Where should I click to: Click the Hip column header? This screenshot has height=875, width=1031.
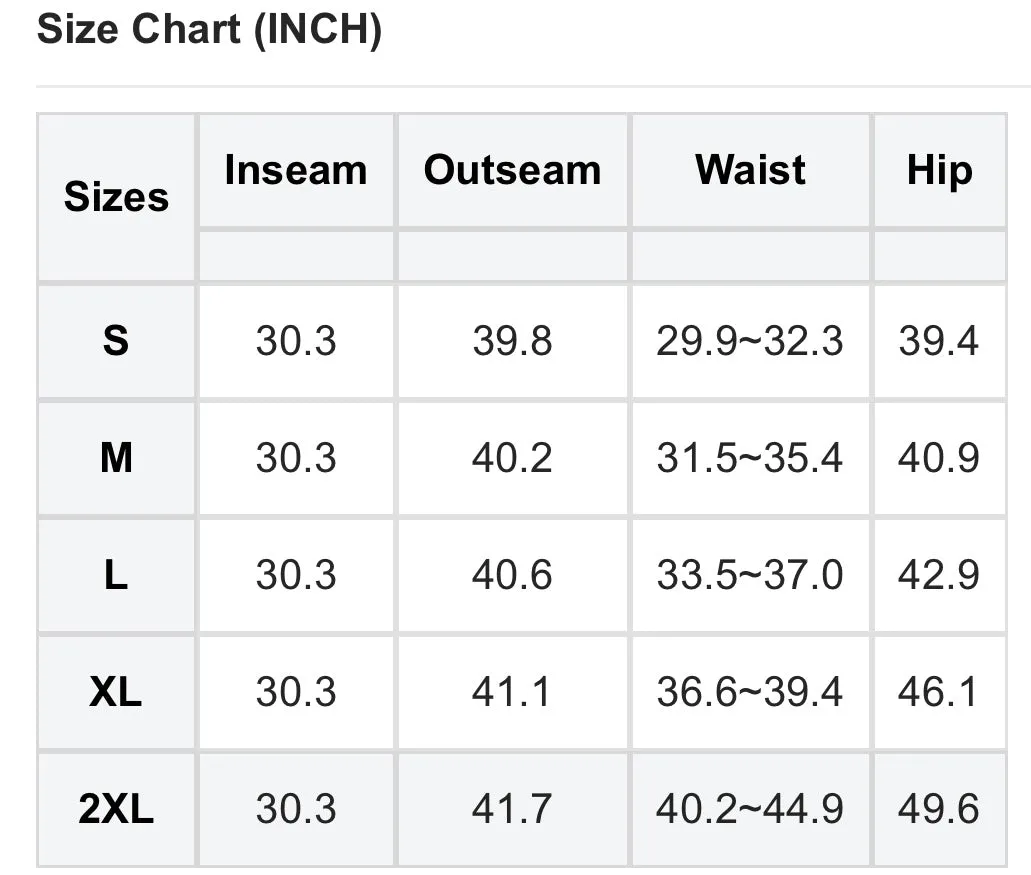click(x=939, y=171)
